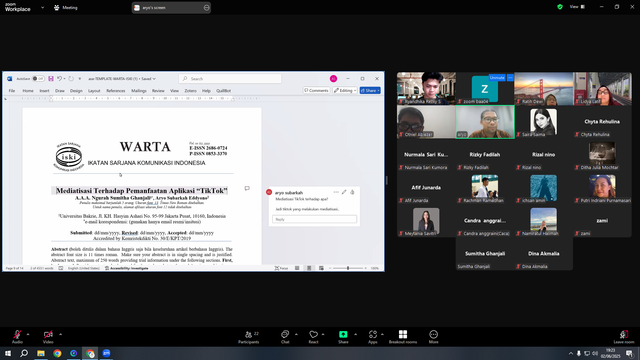The height and width of the screenshot is (360, 640).
Task: Expand video options arrow
Action: [x=60, y=334]
